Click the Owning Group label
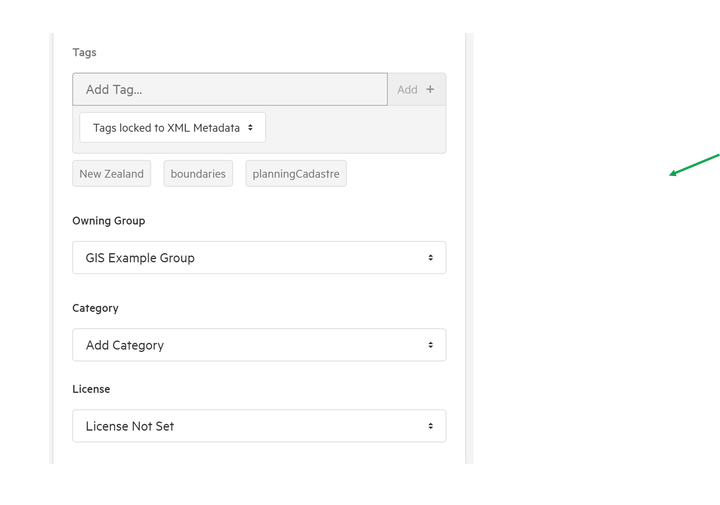Image resolution: width=720 pixels, height=505 pixels. click(109, 221)
